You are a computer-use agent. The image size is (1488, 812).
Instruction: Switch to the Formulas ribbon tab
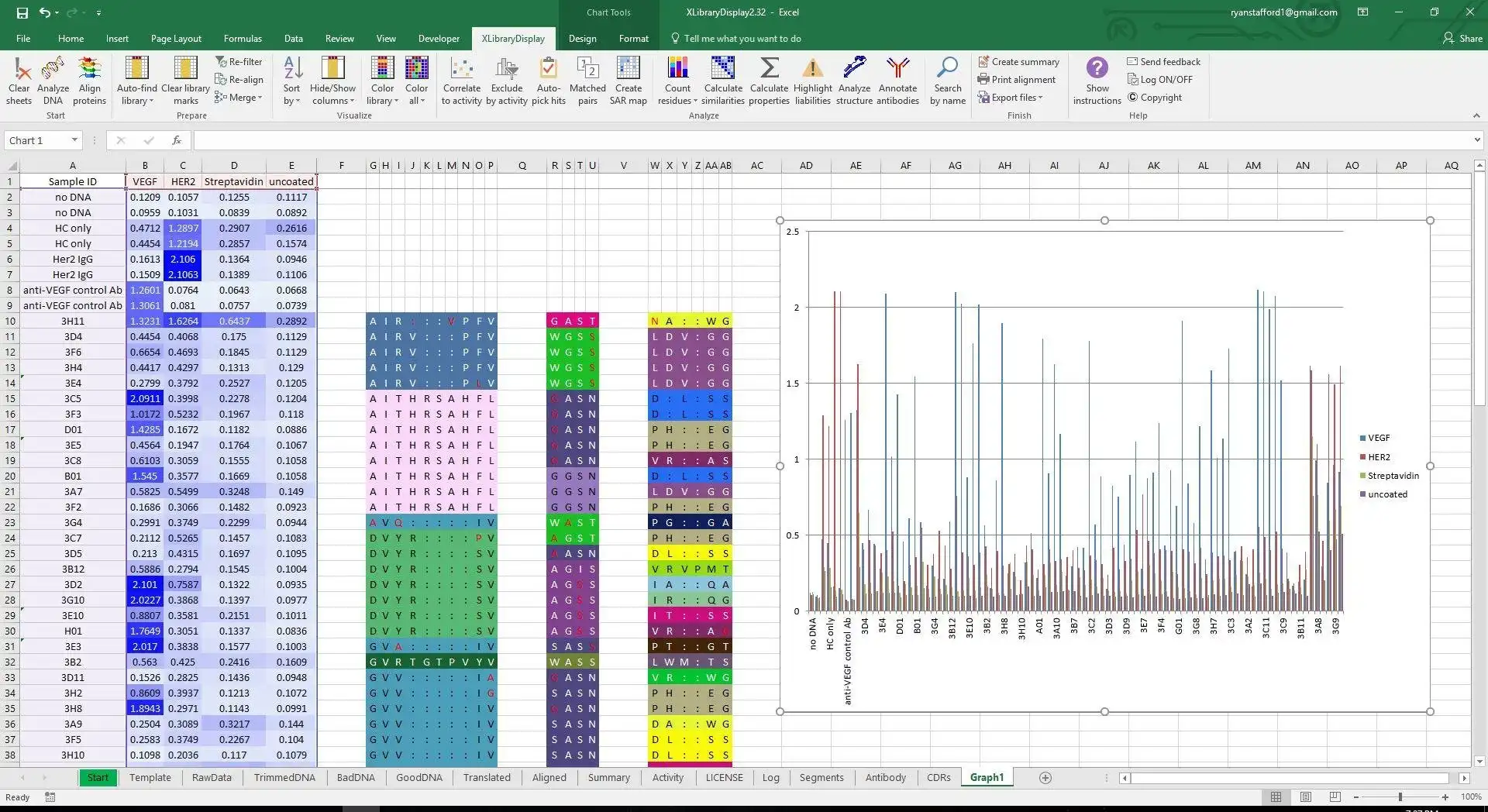click(x=243, y=38)
